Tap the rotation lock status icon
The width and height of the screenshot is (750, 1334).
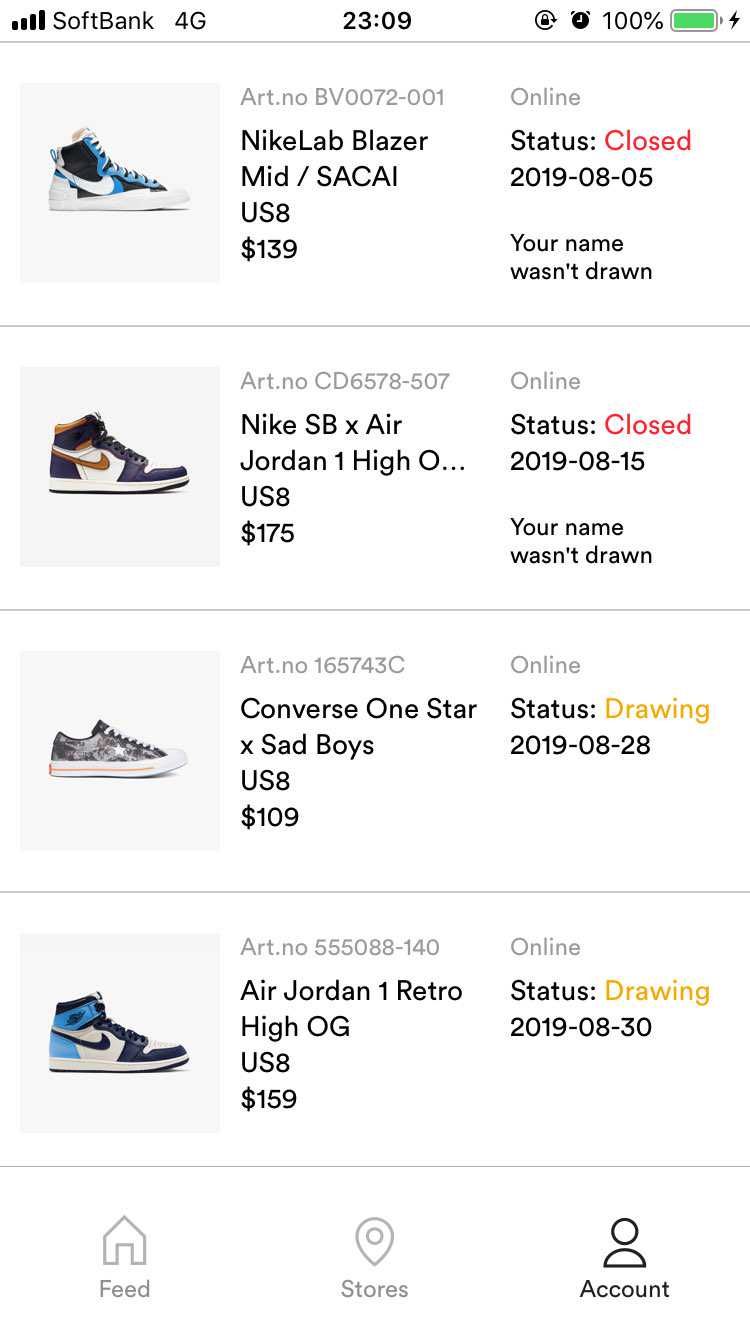click(x=546, y=20)
